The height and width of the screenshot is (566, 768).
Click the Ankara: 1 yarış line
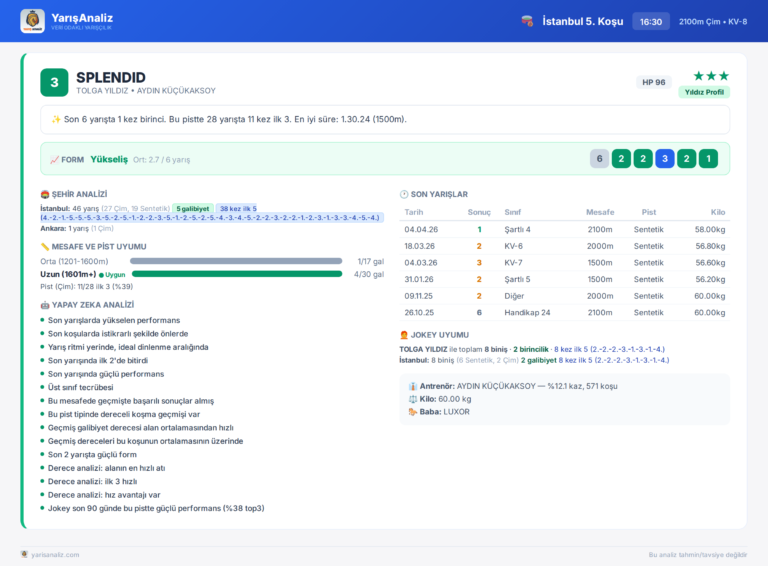[x=77, y=229]
